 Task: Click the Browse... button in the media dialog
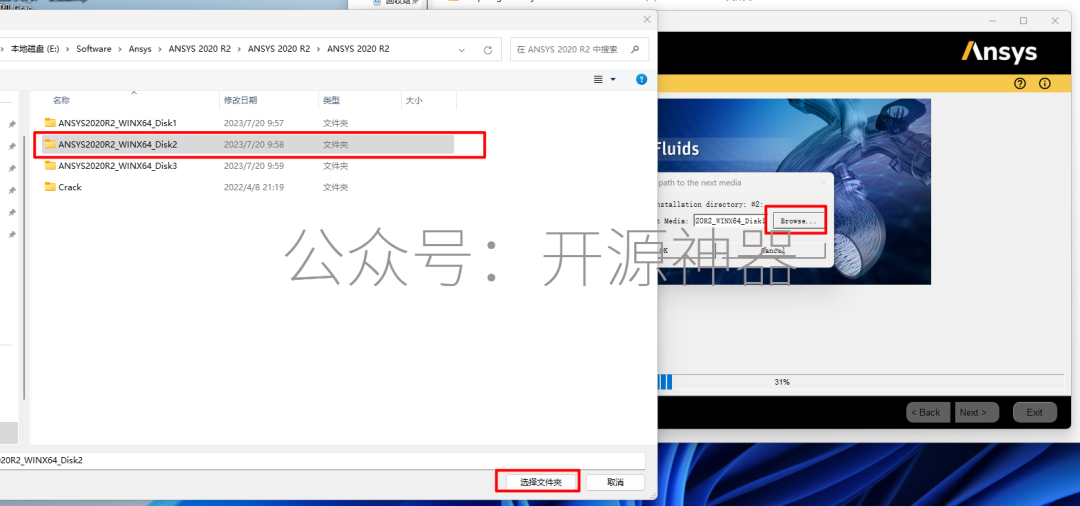pos(798,221)
